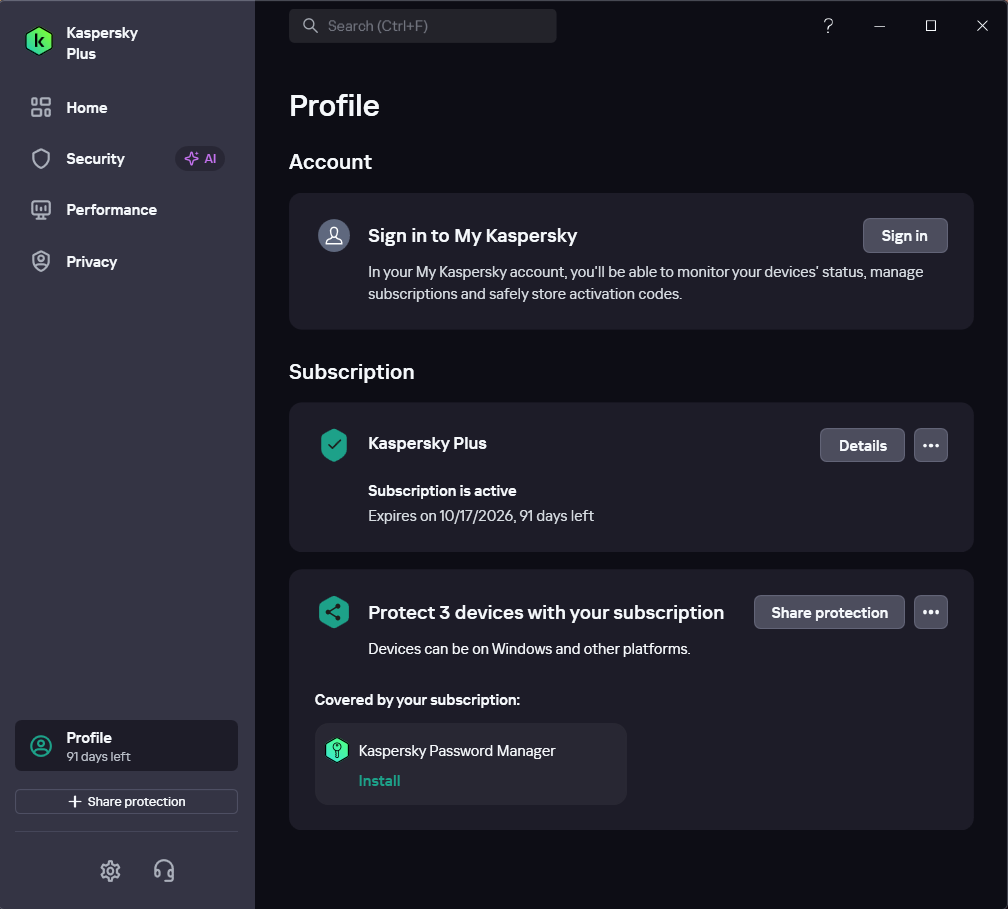View subscription Details
The image size is (1008, 909).
coord(862,445)
